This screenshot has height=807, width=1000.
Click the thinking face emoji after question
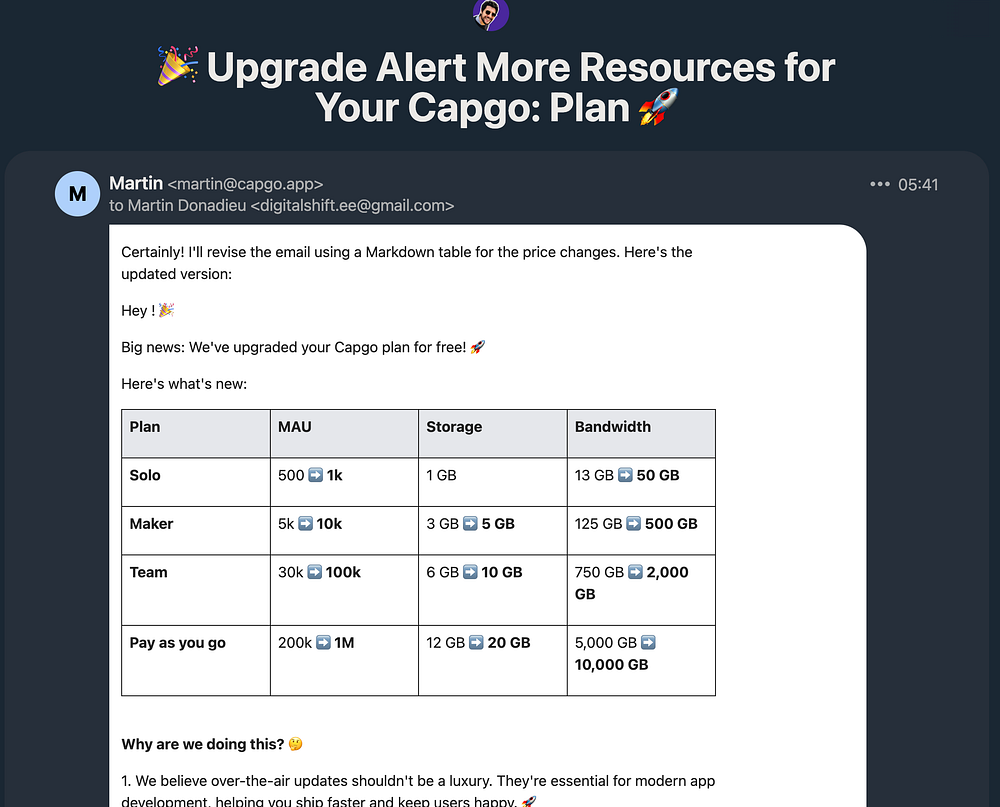pos(295,744)
